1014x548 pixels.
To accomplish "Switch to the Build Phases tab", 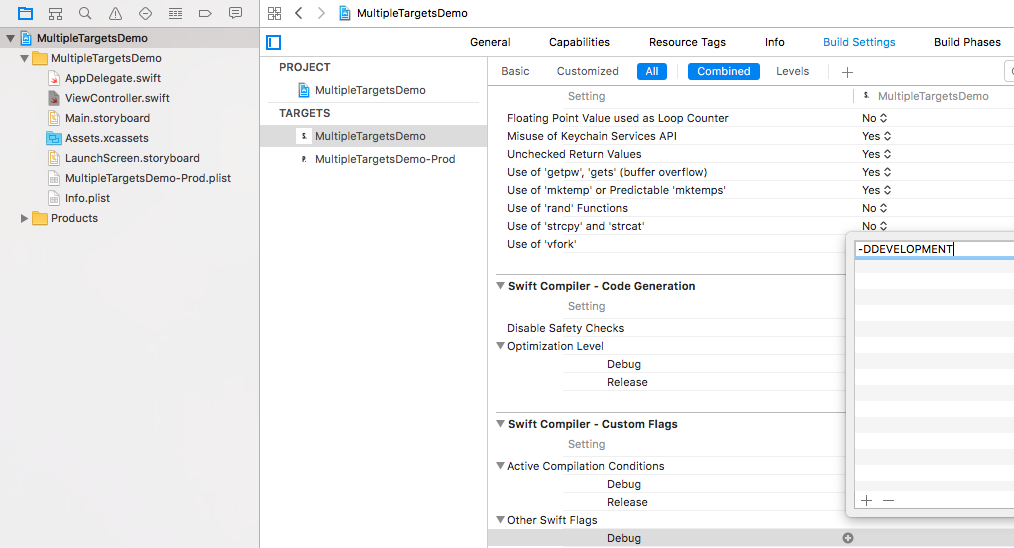I will coord(966,42).
